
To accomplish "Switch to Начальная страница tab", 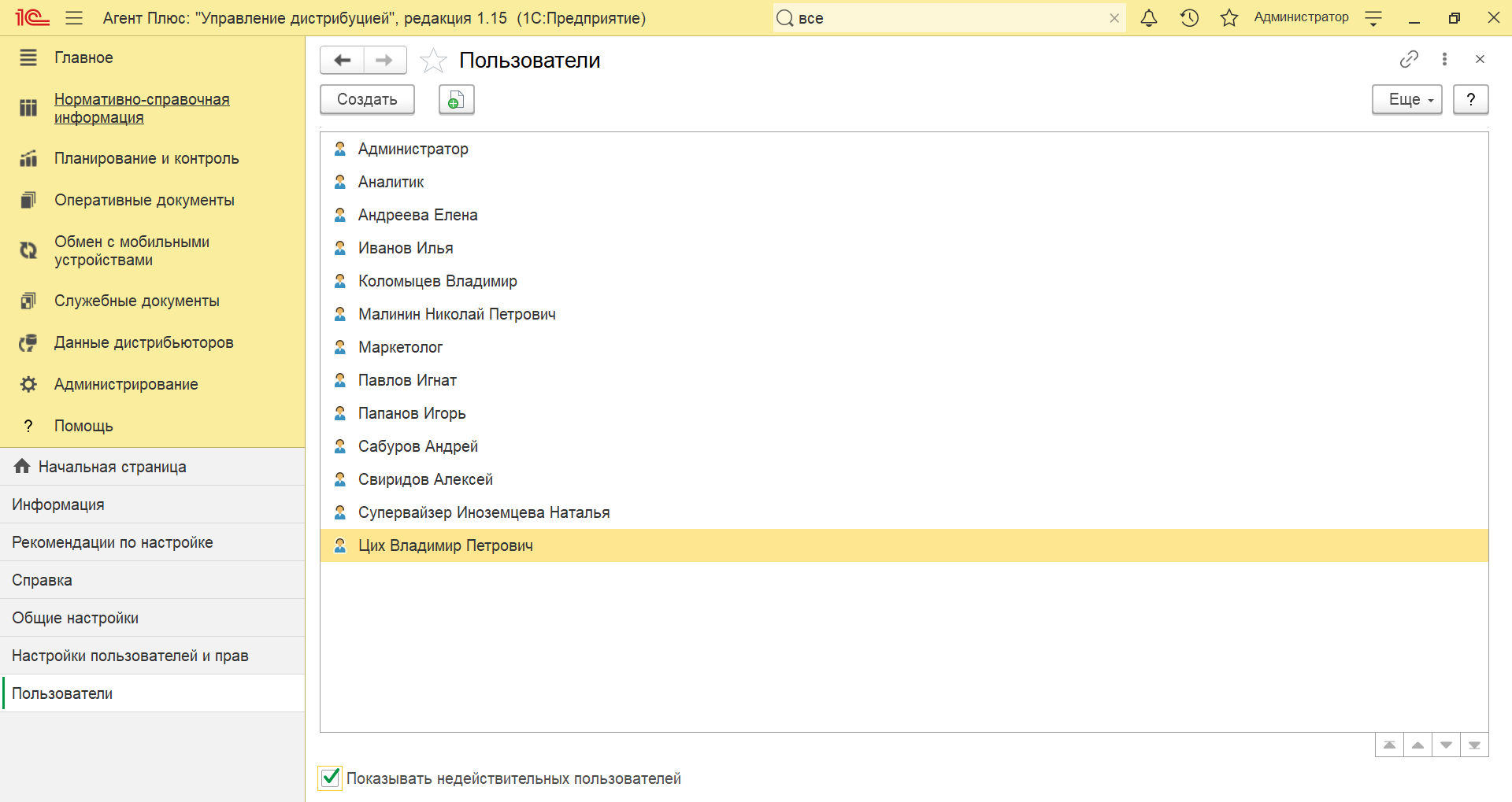I will [153, 467].
